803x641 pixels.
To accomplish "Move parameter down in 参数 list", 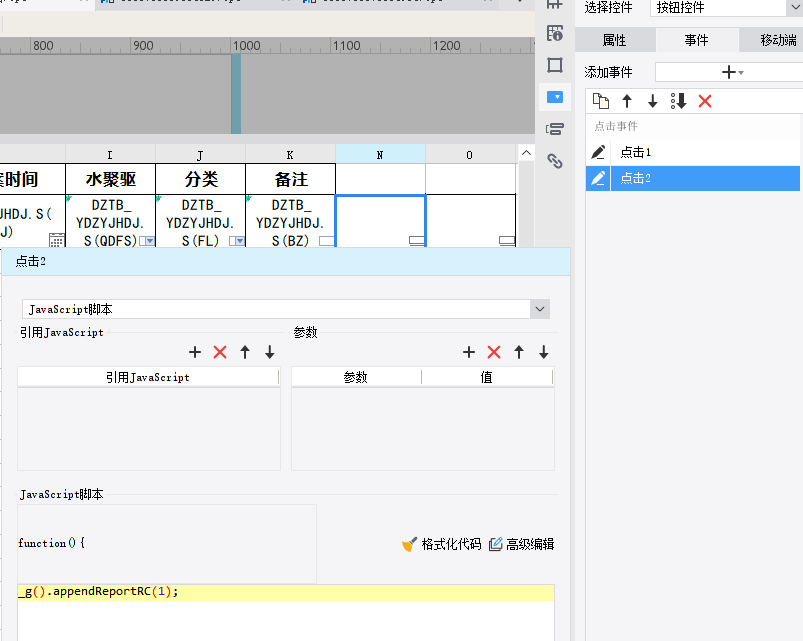I will click(x=544, y=352).
